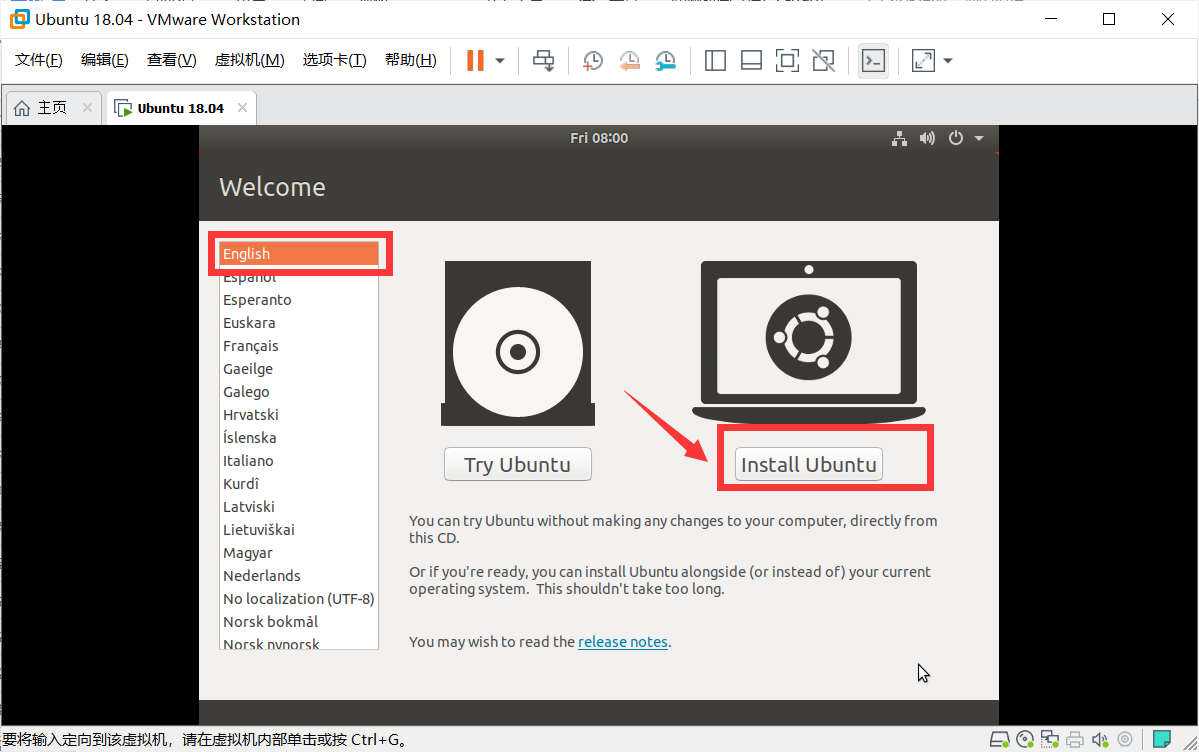Image resolution: width=1199 pixels, height=752 pixels.
Task: Toggle the console view icon
Action: pos(873,60)
